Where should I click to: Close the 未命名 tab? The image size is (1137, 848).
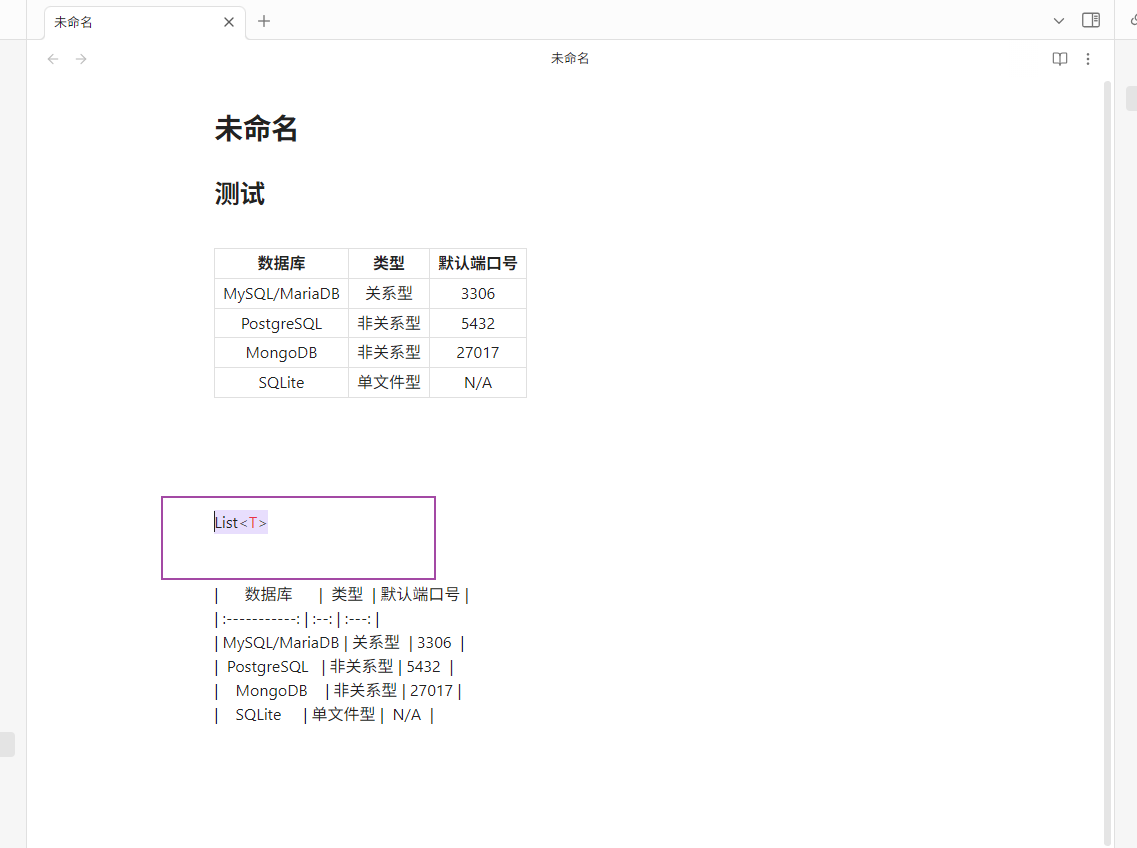tap(228, 22)
